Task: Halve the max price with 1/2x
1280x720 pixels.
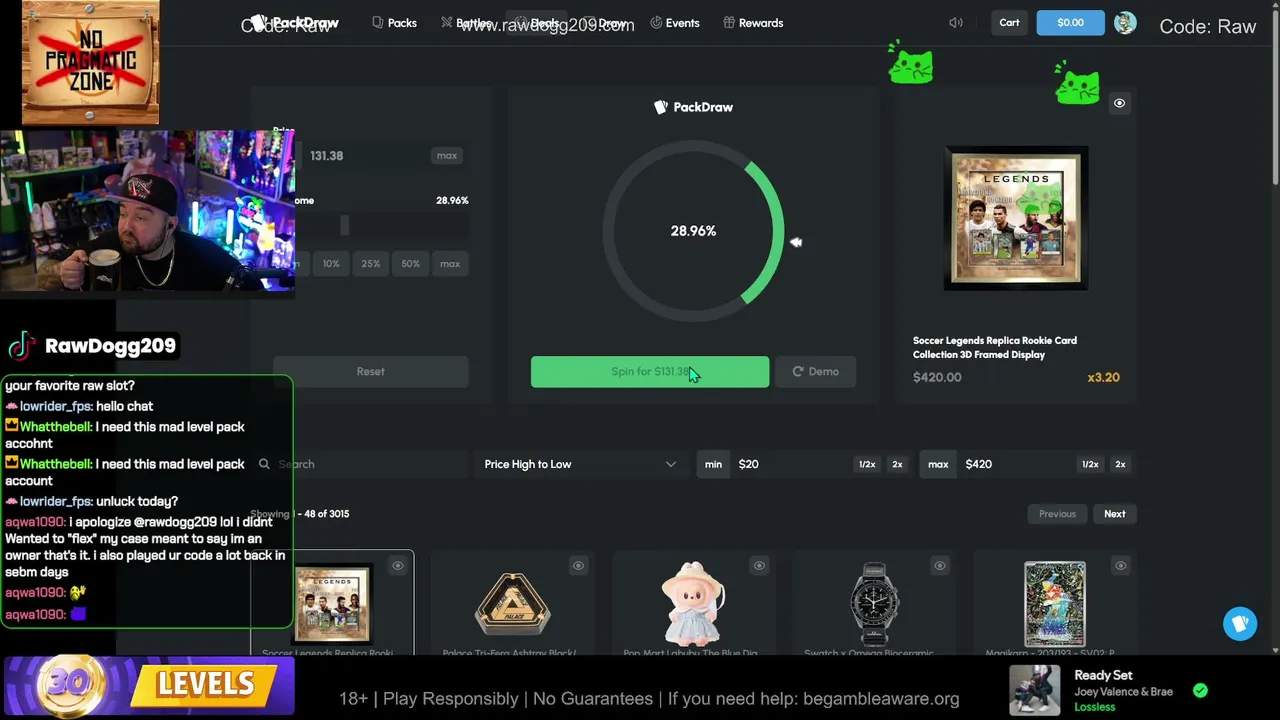Action: [1090, 464]
